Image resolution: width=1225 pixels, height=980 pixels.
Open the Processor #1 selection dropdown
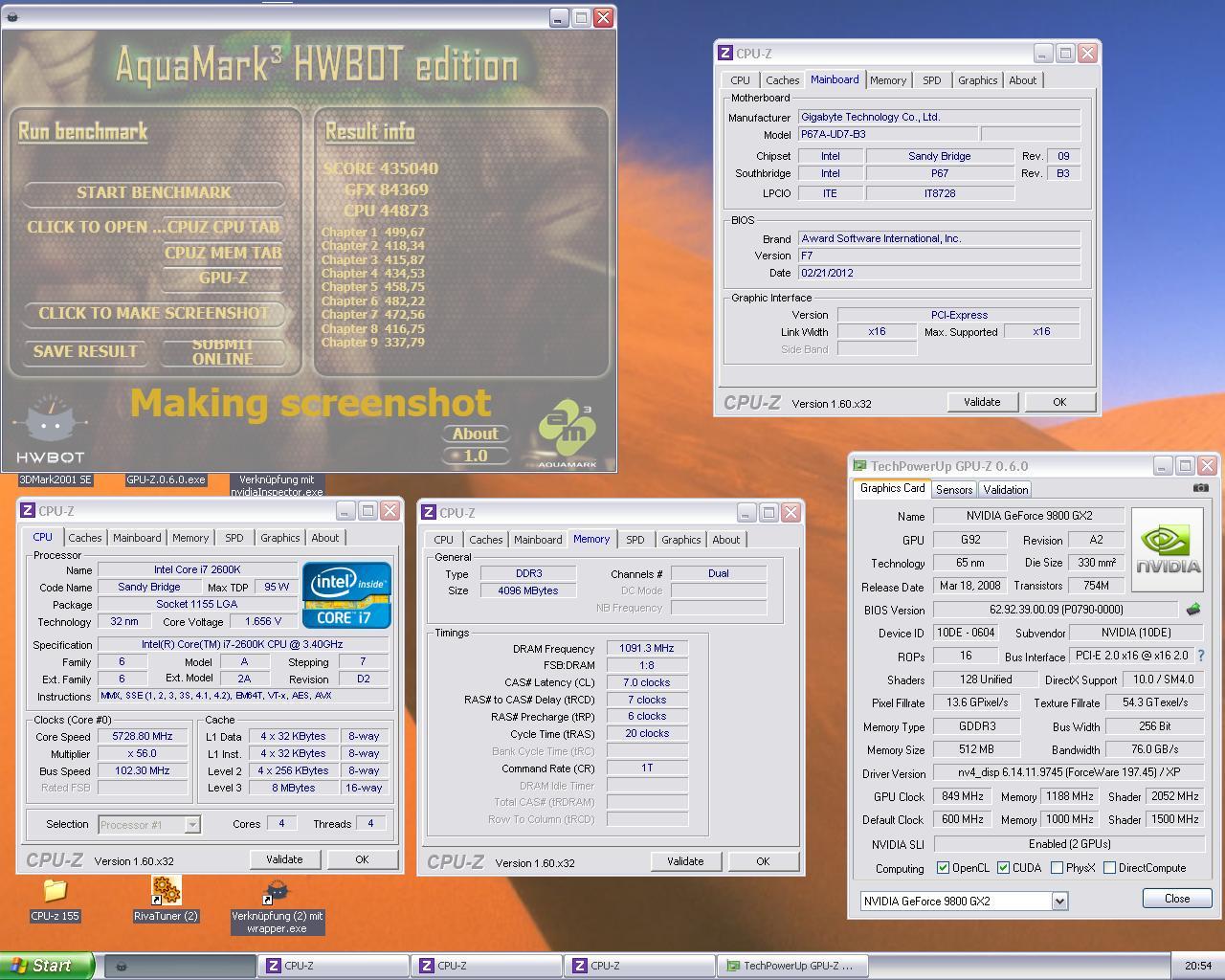[192, 824]
